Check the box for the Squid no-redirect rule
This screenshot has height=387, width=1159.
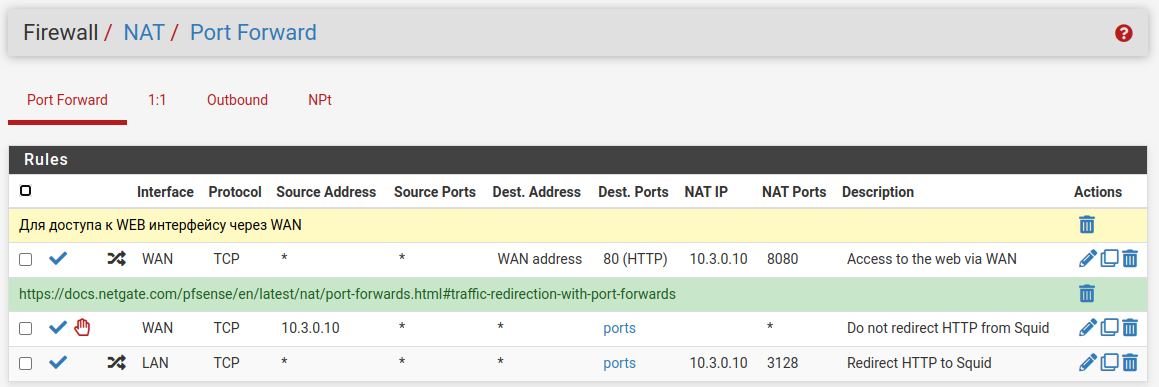25,328
